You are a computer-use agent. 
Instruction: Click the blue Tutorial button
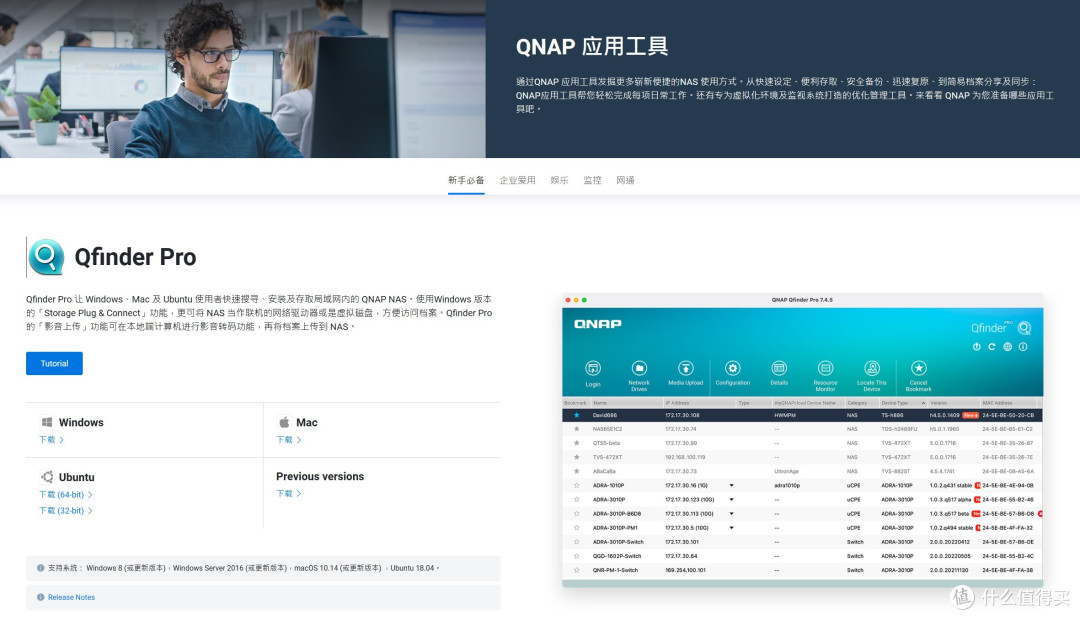tap(54, 364)
